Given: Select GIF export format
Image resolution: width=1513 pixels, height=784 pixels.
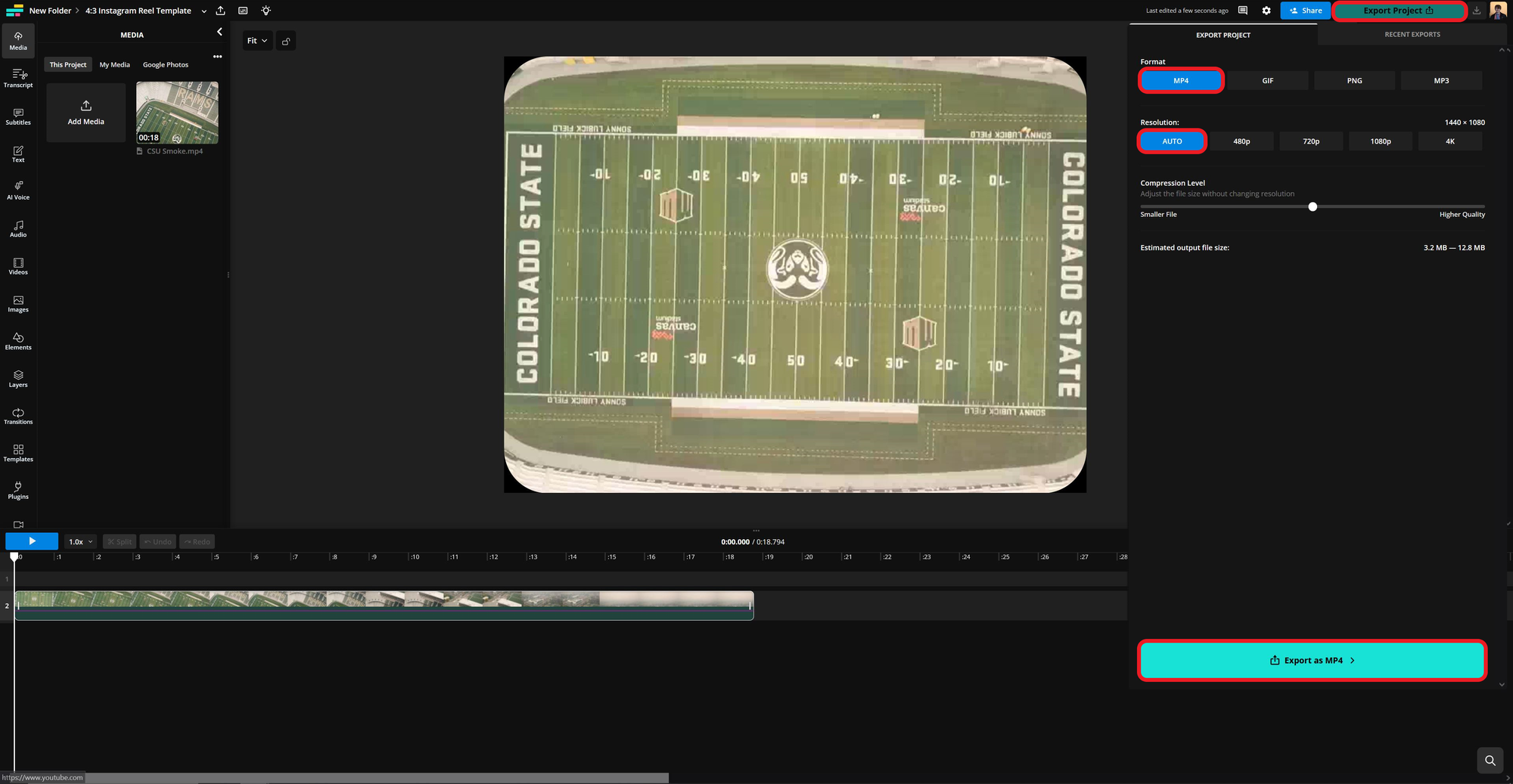Looking at the screenshot, I should [x=1268, y=81].
